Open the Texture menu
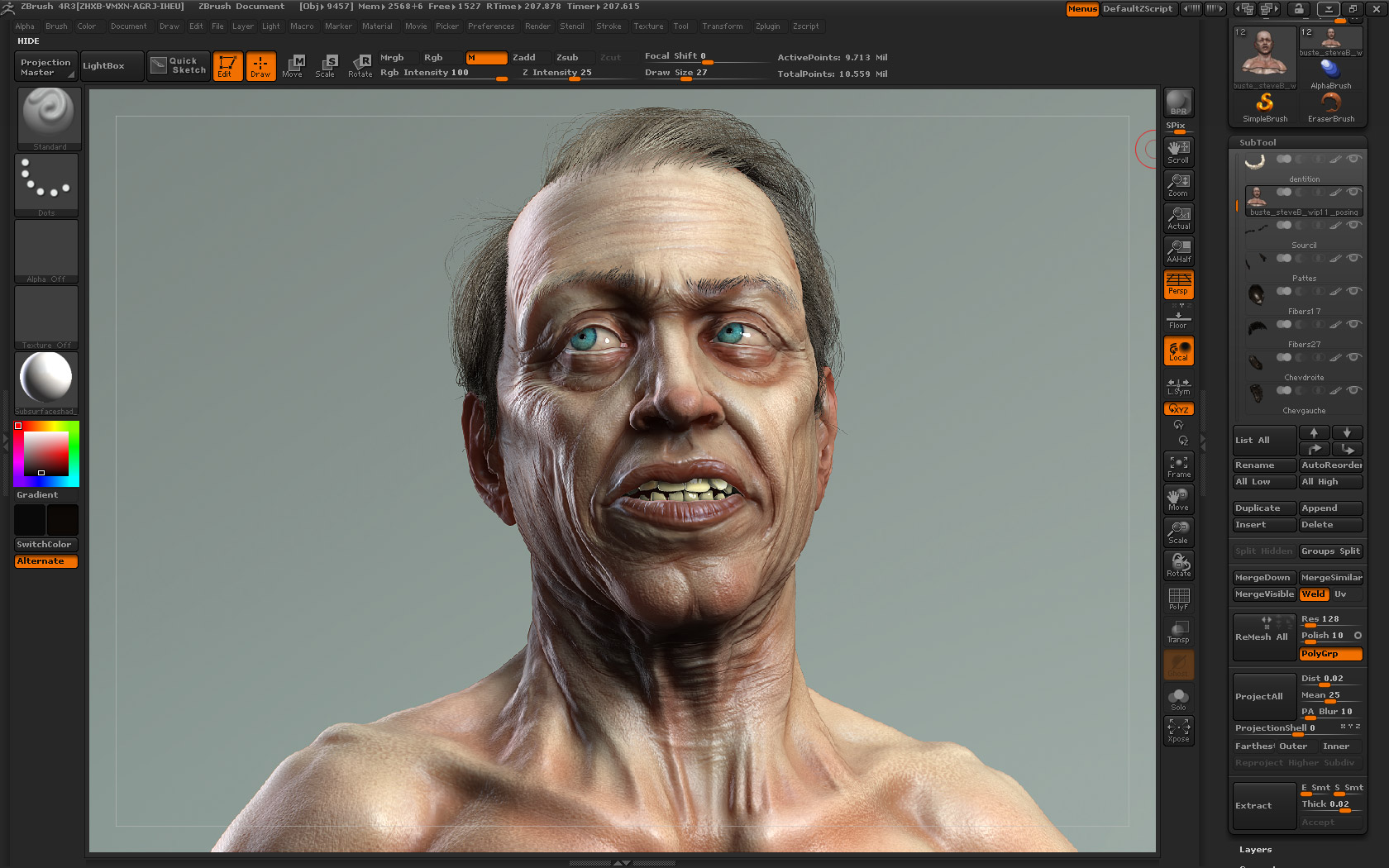 (648, 26)
